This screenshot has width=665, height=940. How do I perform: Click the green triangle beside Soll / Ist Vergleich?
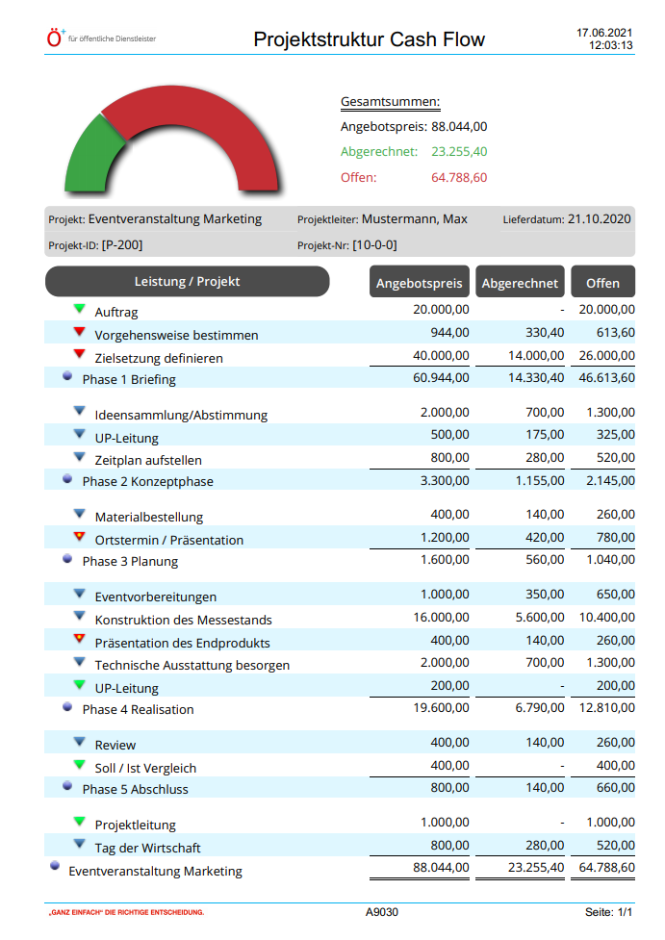(80, 765)
